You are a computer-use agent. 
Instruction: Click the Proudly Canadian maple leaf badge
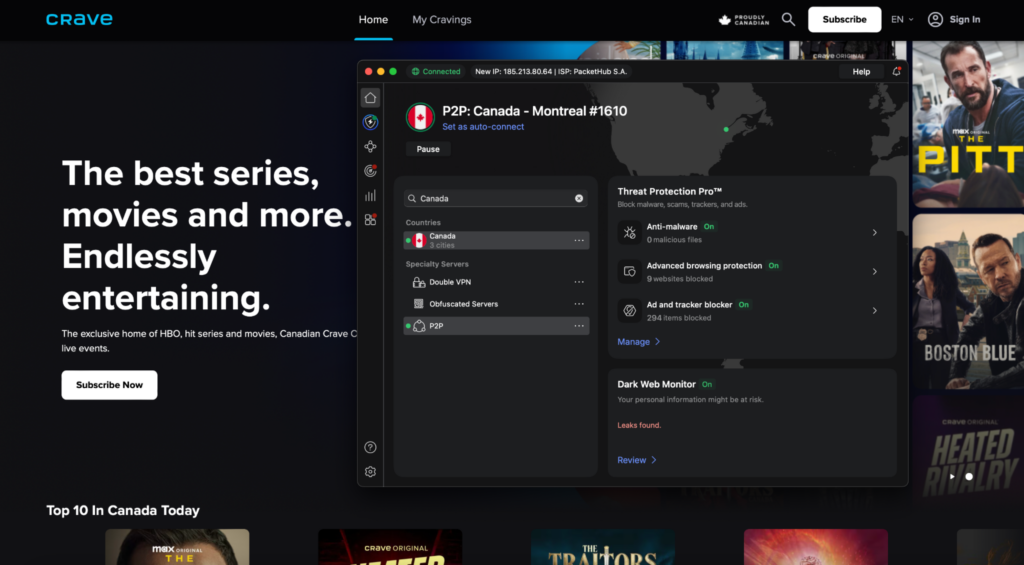[744, 20]
